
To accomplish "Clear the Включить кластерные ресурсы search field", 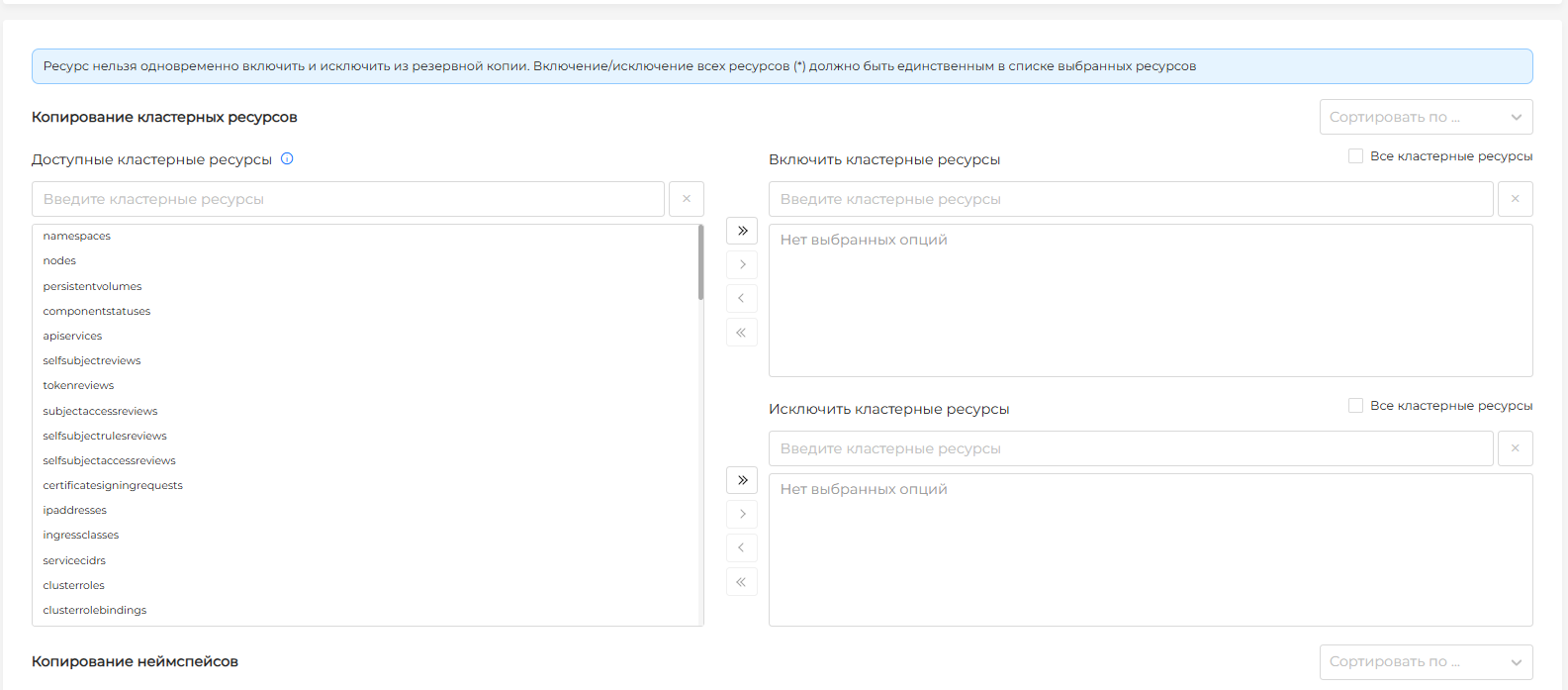I will (1516, 199).
